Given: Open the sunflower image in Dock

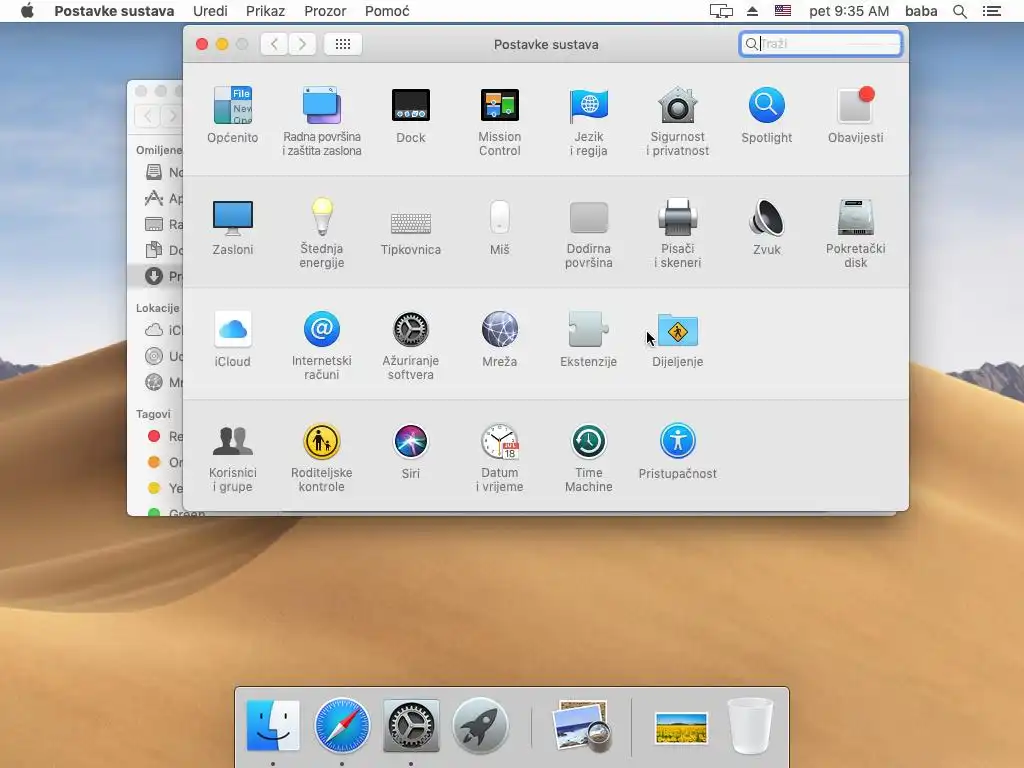Looking at the screenshot, I should pyautogui.click(x=681, y=728).
